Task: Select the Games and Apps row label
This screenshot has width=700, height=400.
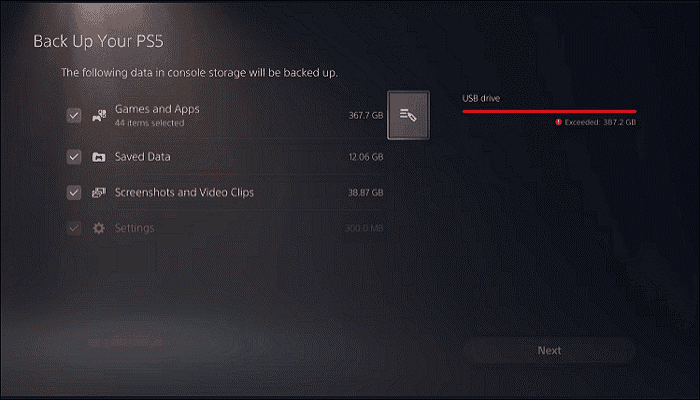Action: [x=157, y=109]
